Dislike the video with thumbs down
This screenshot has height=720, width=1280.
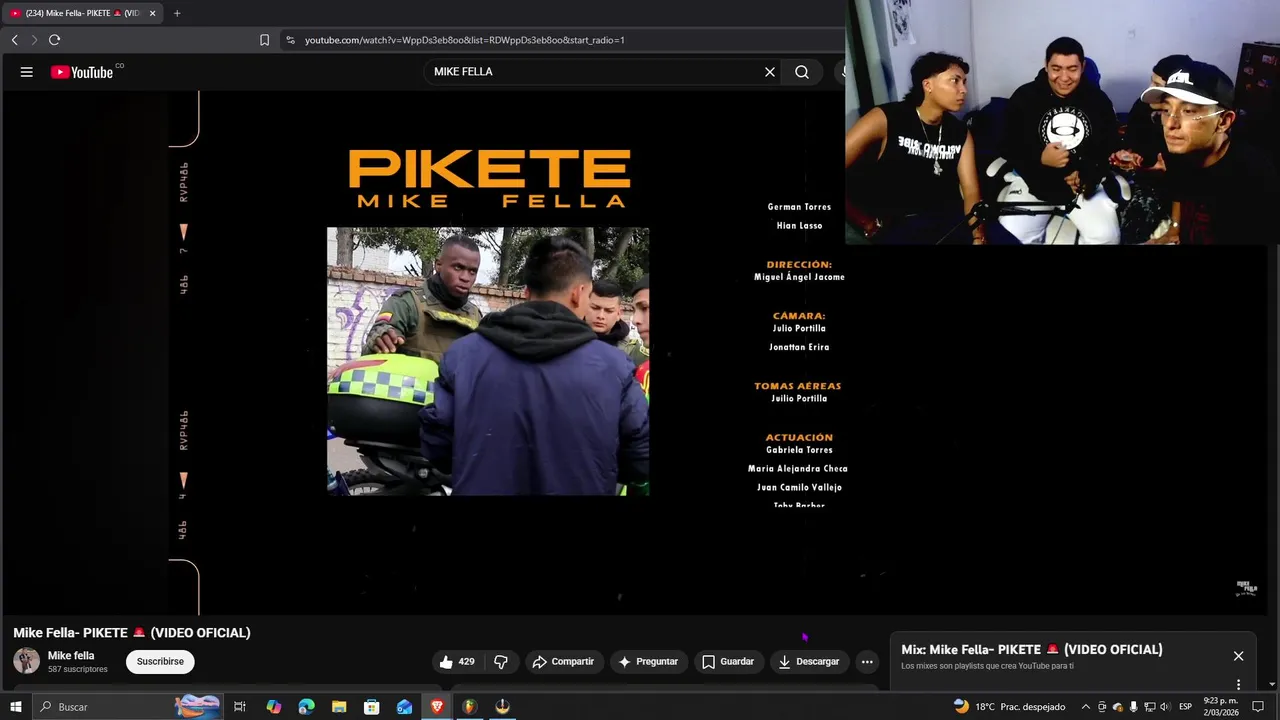point(501,661)
